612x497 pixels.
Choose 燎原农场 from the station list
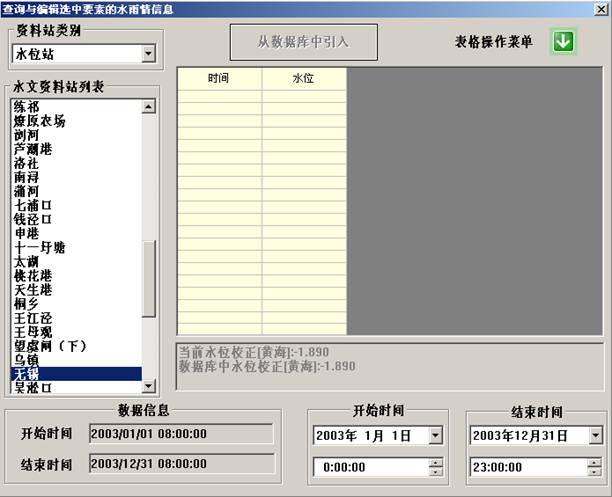point(40,121)
